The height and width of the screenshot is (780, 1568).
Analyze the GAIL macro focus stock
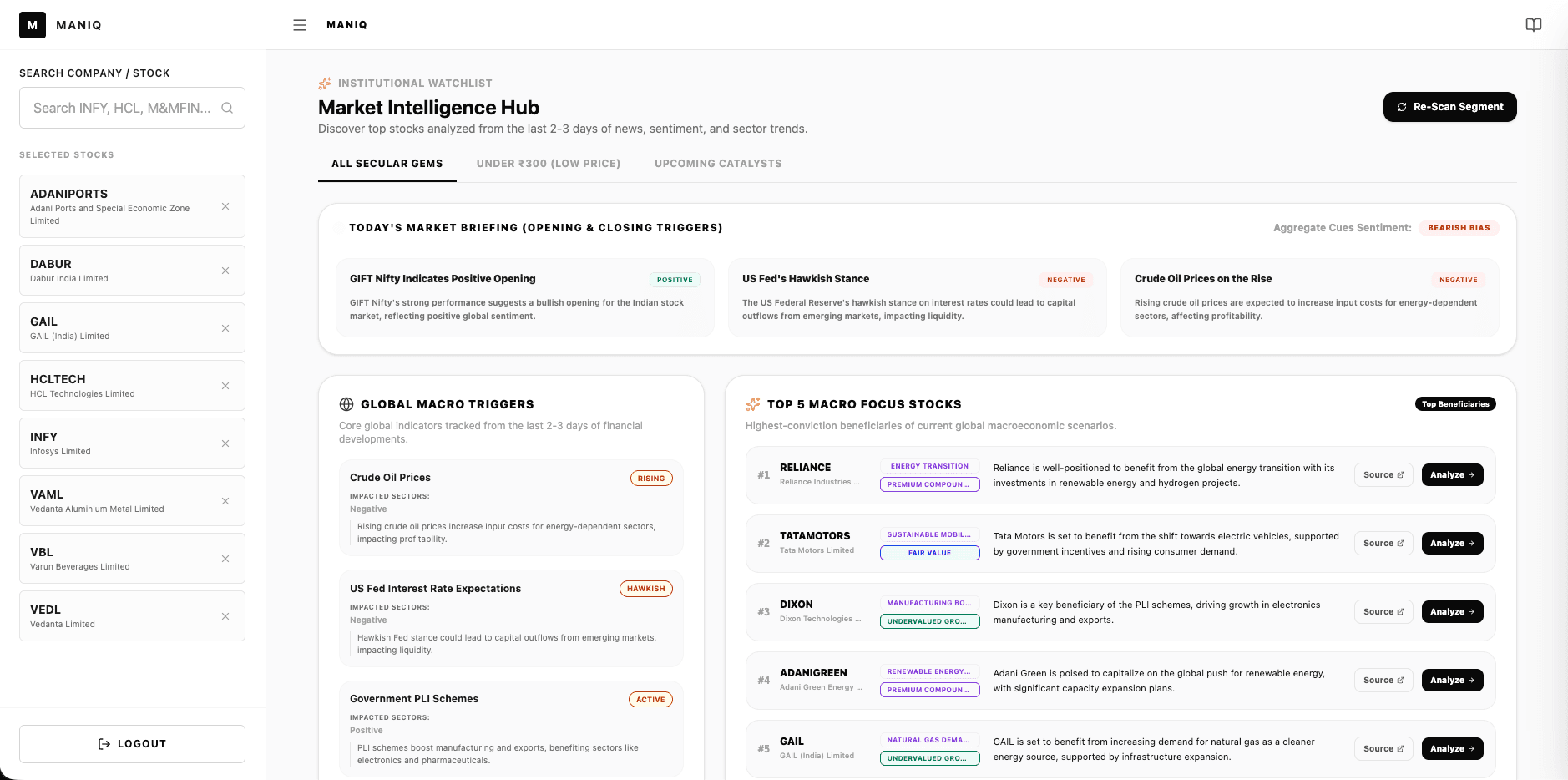pos(1453,749)
